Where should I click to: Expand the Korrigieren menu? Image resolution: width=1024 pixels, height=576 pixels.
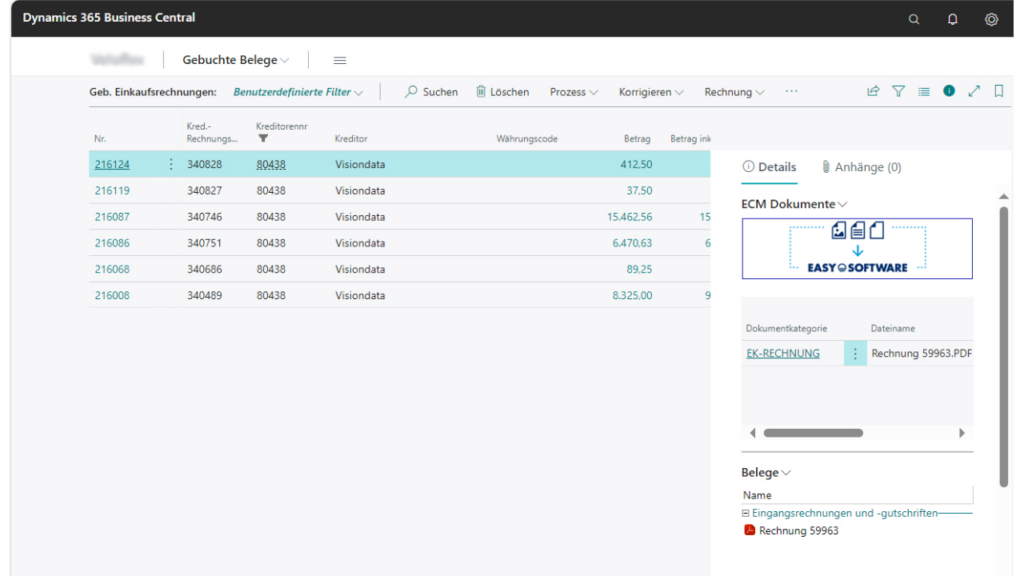click(x=651, y=92)
